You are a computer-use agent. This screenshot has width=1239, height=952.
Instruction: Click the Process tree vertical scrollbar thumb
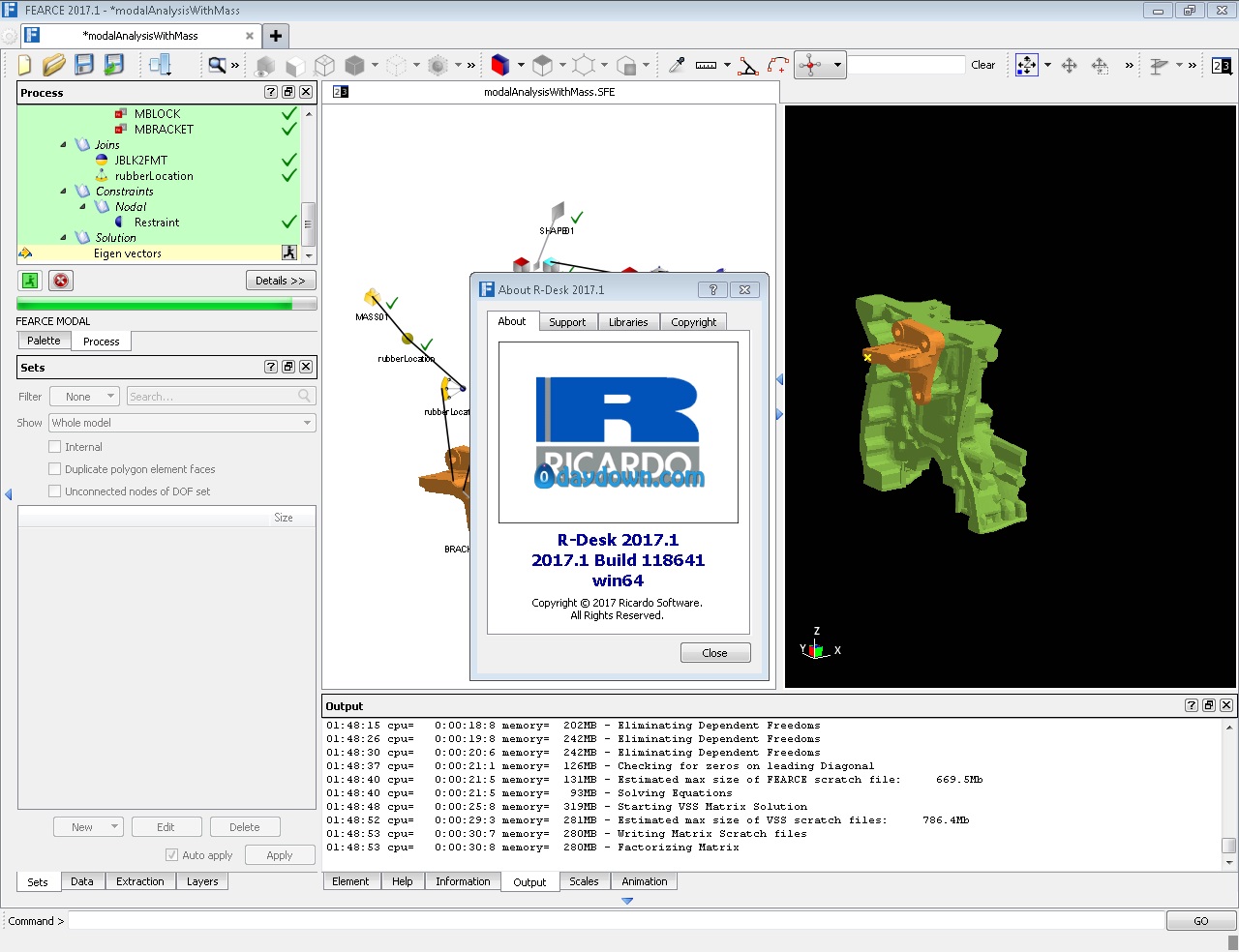(x=308, y=224)
